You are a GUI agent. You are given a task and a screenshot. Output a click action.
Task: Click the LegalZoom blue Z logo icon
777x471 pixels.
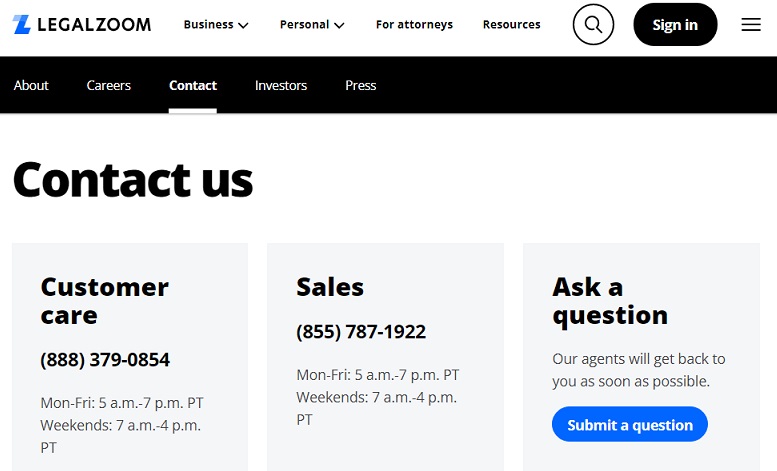(x=22, y=24)
